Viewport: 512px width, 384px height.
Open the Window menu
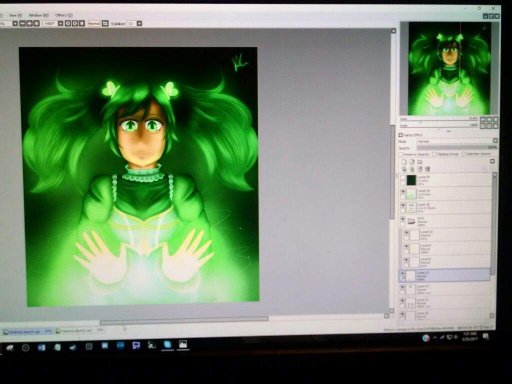point(39,15)
